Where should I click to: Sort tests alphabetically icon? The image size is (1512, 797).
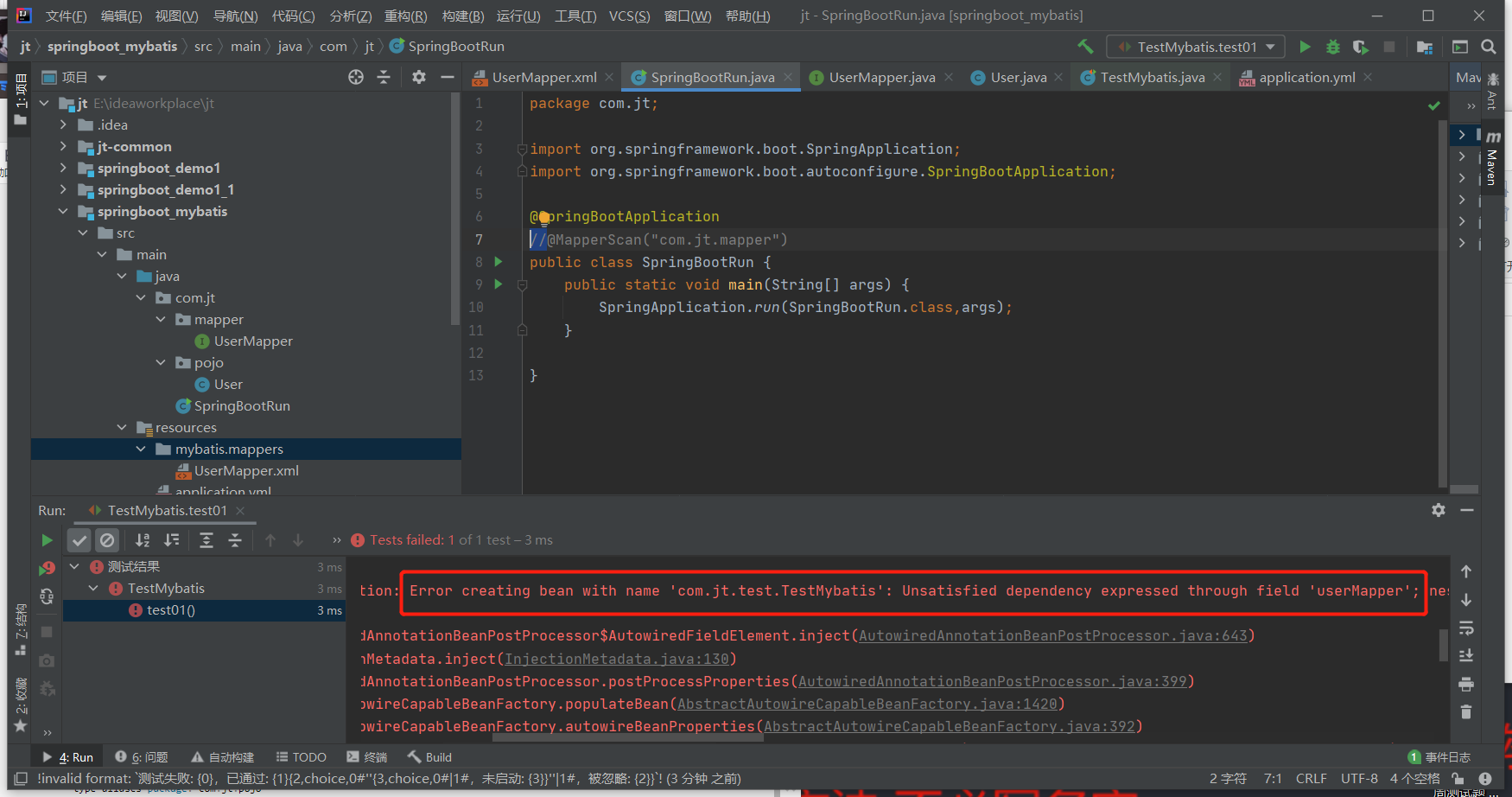(x=143, y=540)
